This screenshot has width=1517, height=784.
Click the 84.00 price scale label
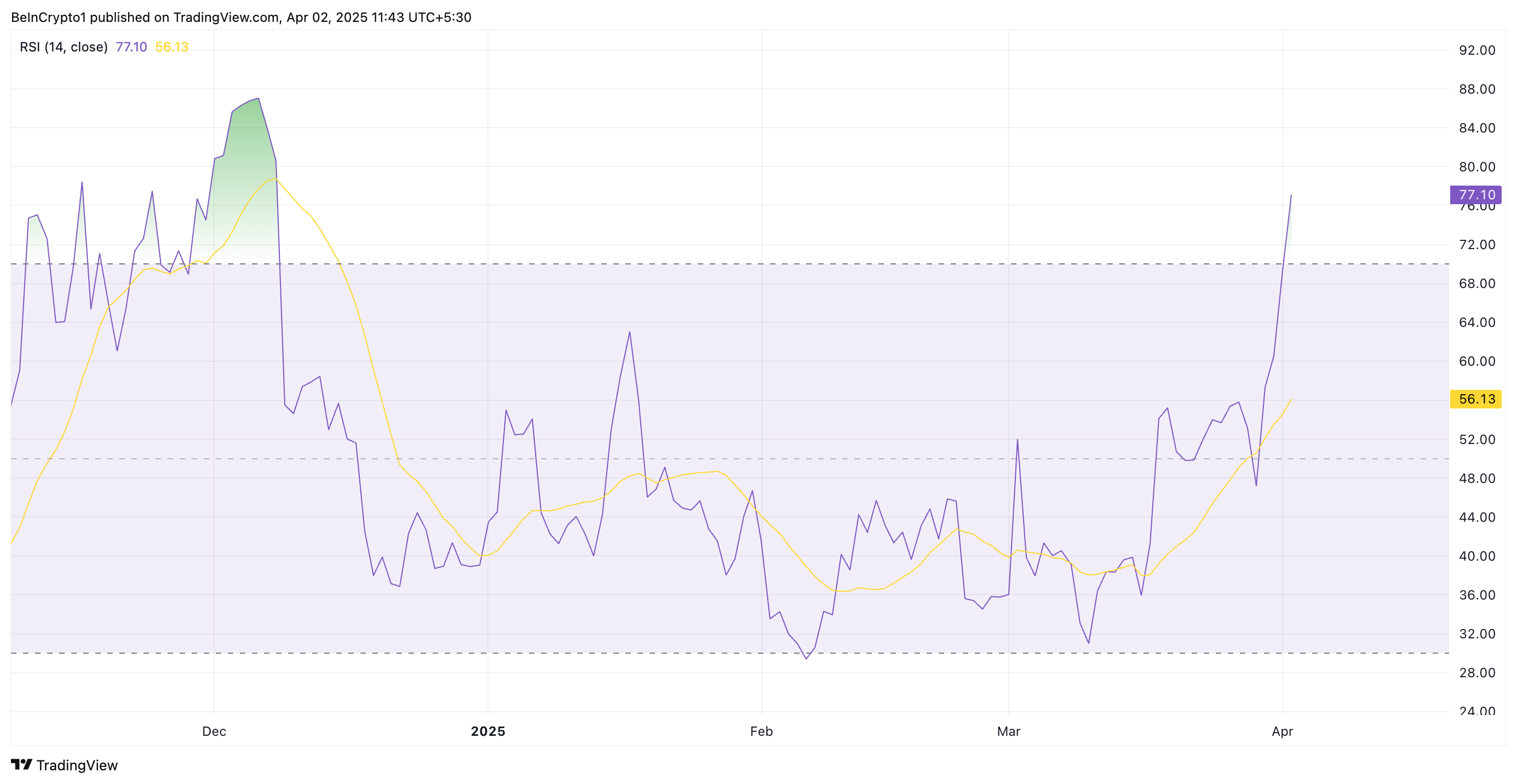coord(1476,128)
